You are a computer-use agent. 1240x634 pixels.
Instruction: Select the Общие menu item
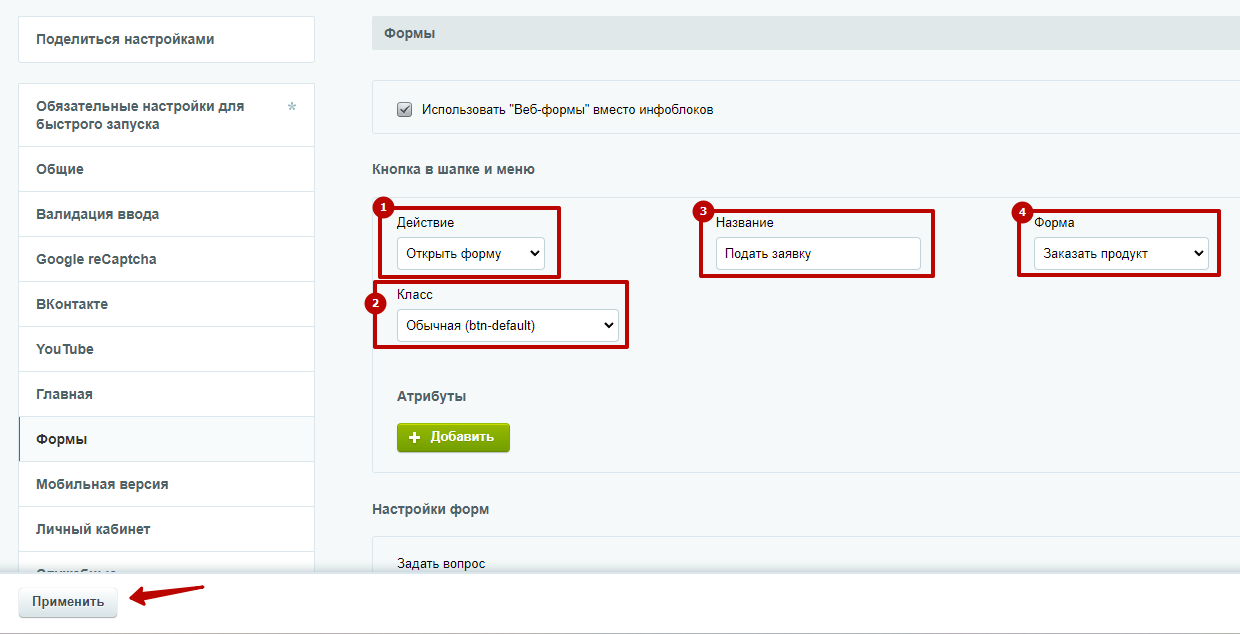tap(166, 169)
